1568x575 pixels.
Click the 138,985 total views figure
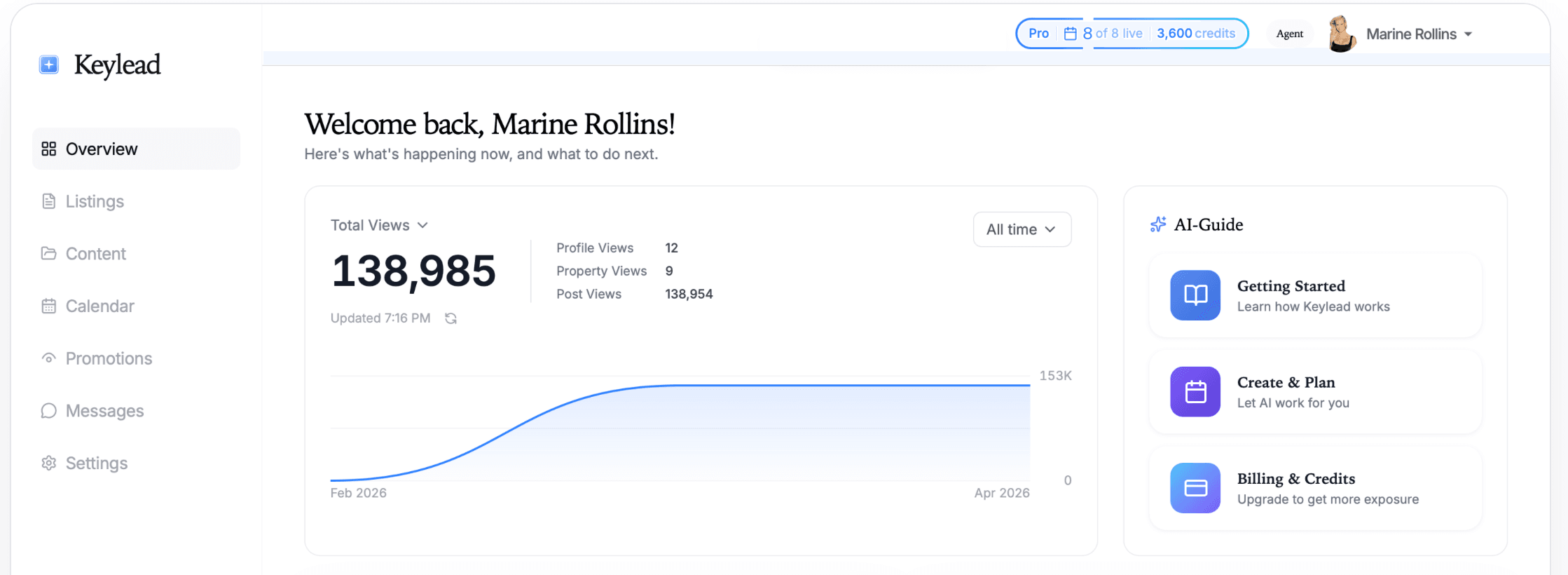tap(413, 271)
